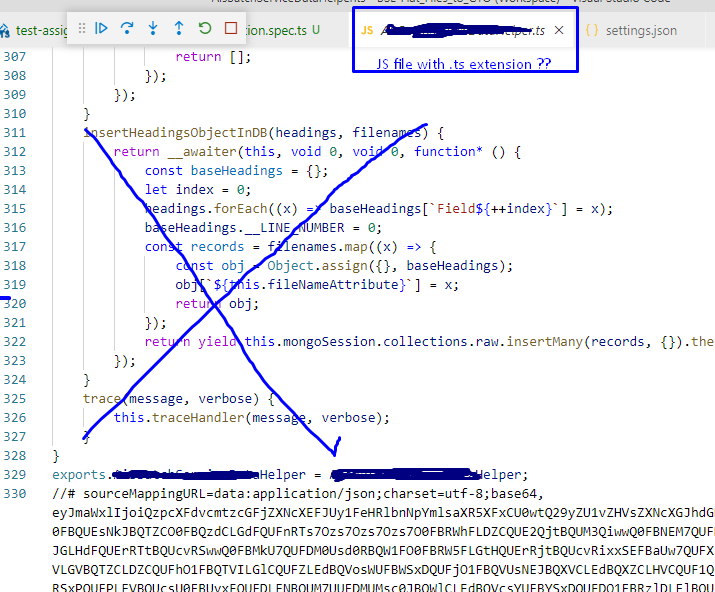Click 'traceHandler' on line 326
The width and height of the screenshot is (715, 592).
coord(198,418)
